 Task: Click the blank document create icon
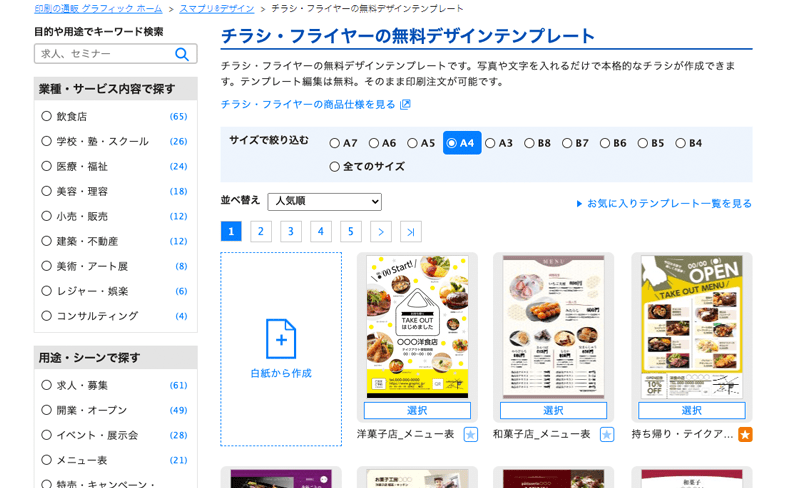(x=281, y=339)
